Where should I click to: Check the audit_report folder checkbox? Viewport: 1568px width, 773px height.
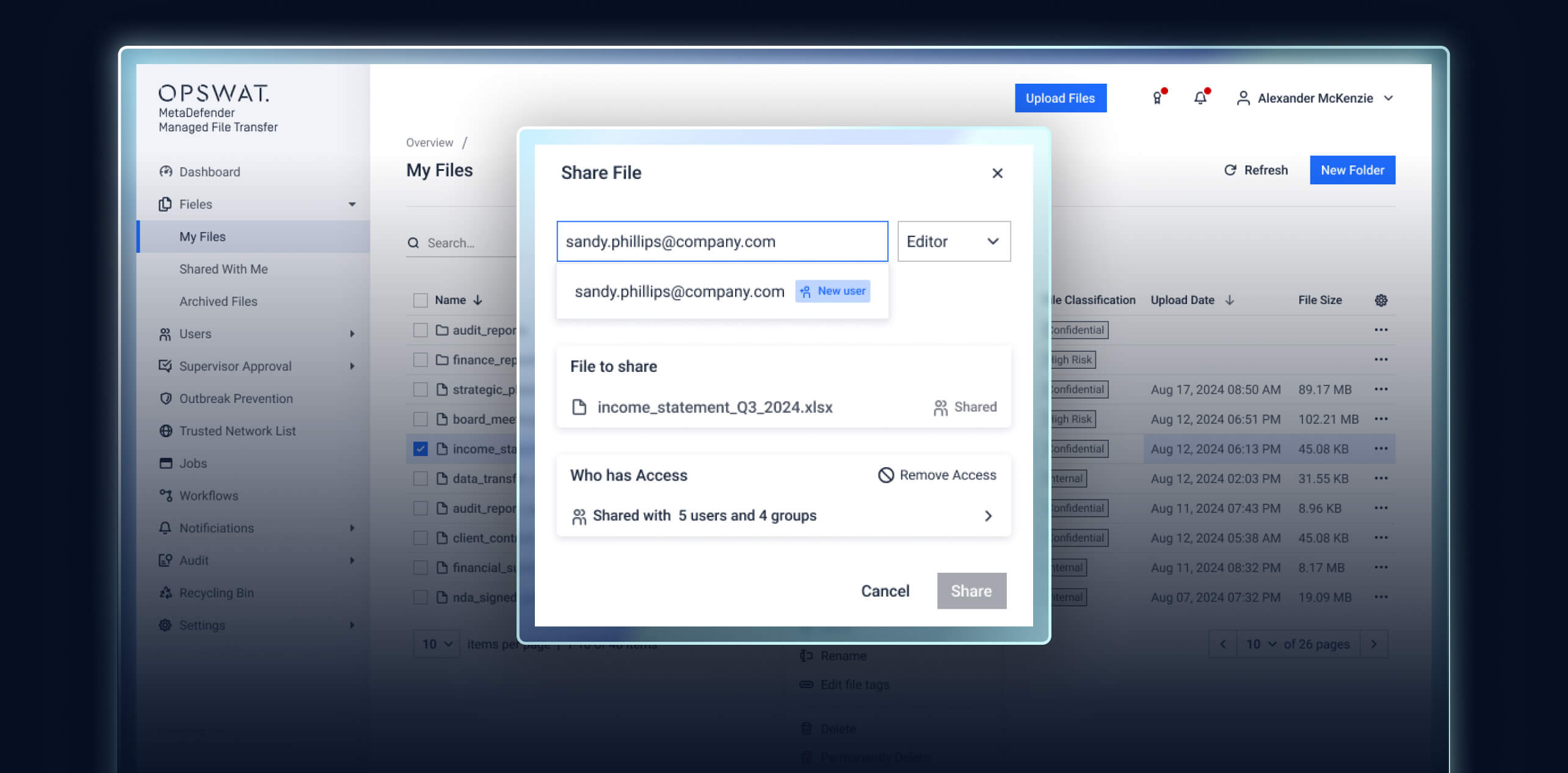click(420, 330)
